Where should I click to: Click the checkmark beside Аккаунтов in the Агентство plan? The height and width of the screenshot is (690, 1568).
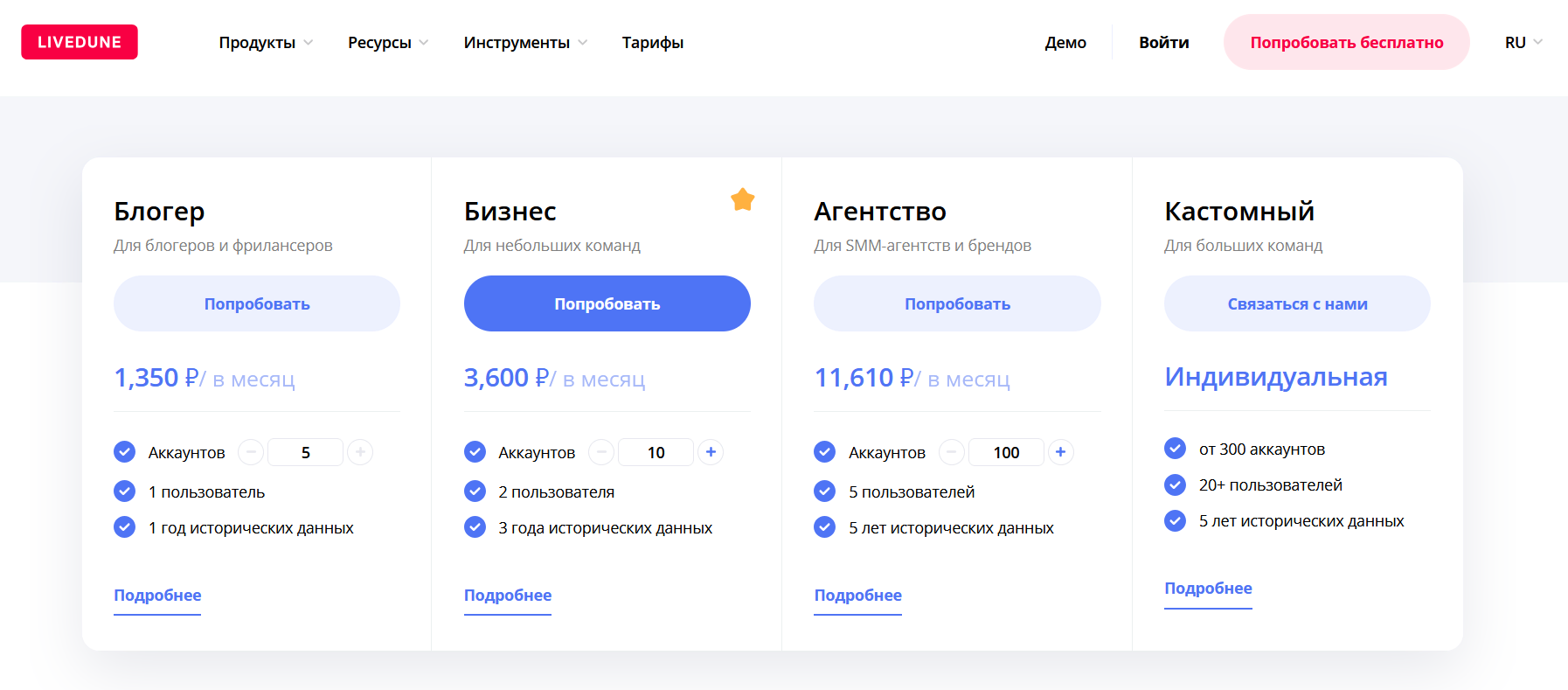(825, 452)
